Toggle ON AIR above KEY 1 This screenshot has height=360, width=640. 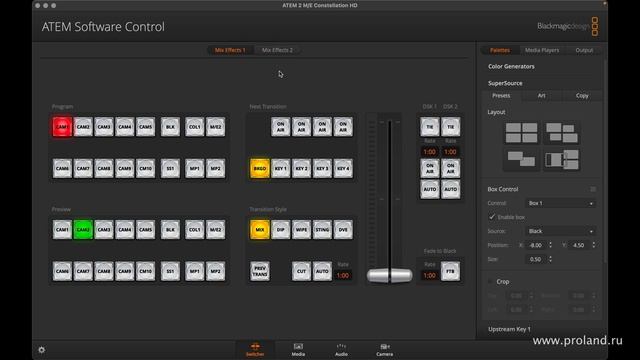coord(281,127)
